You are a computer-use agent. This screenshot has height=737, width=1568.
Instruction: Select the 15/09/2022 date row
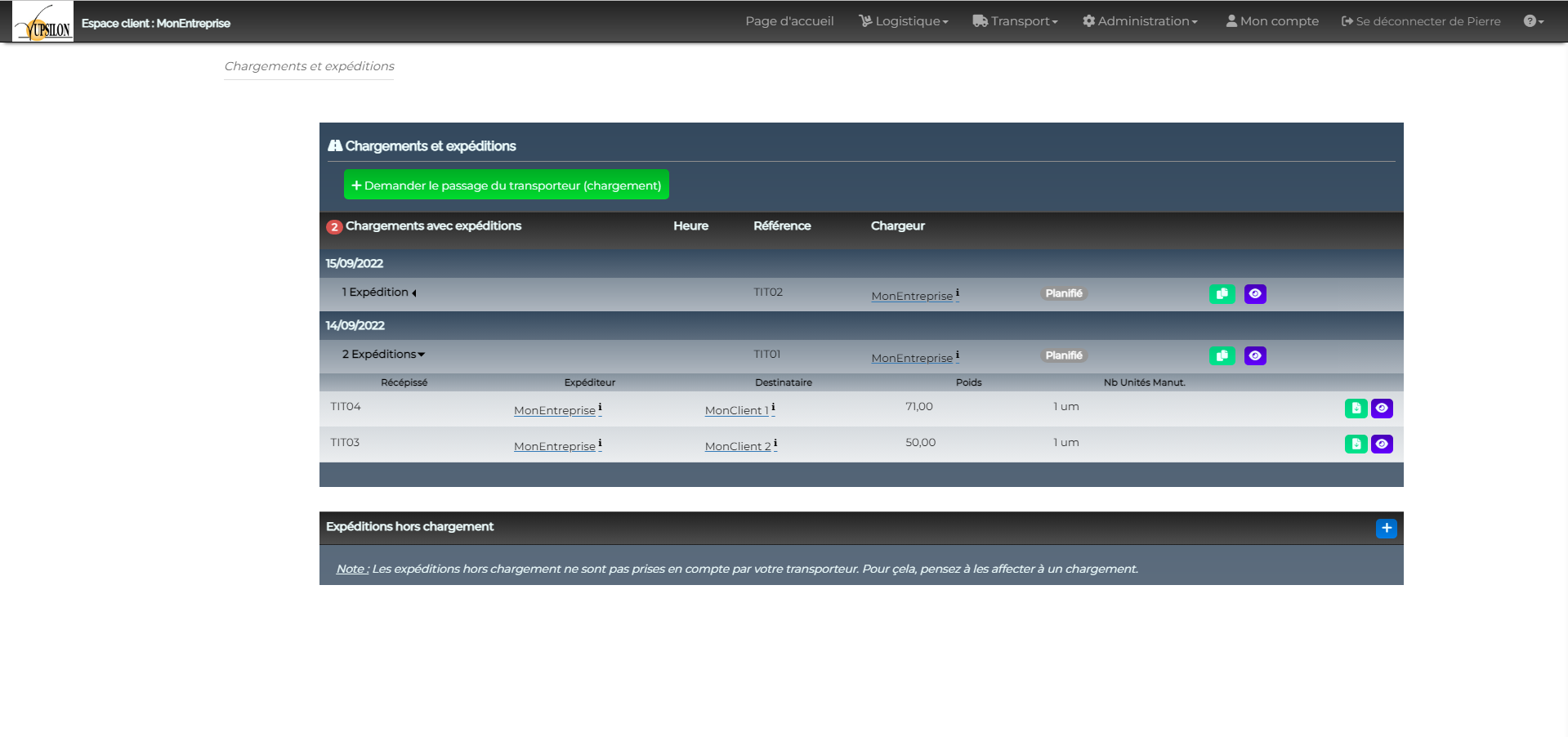[861, 263]
